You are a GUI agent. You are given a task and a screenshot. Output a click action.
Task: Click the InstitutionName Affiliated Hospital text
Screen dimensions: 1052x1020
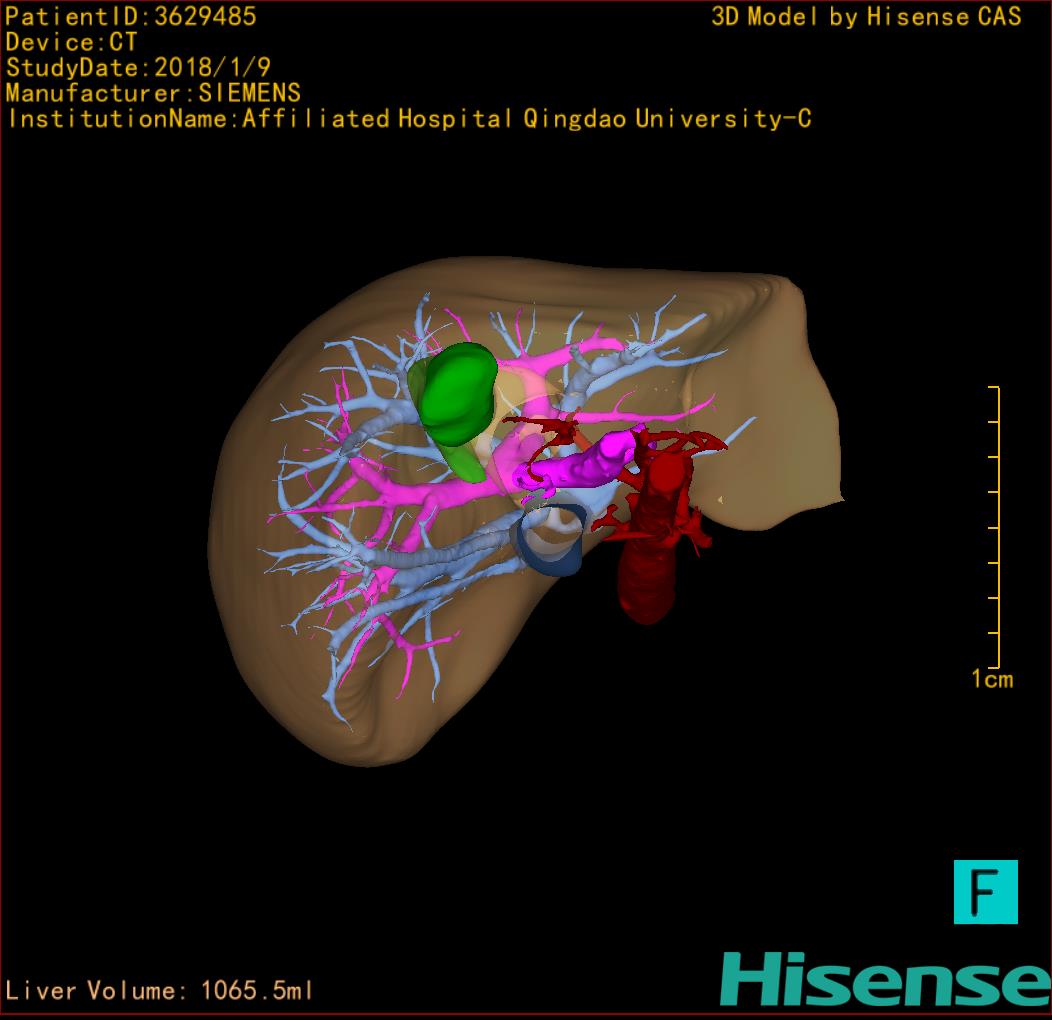coord(409,119)
